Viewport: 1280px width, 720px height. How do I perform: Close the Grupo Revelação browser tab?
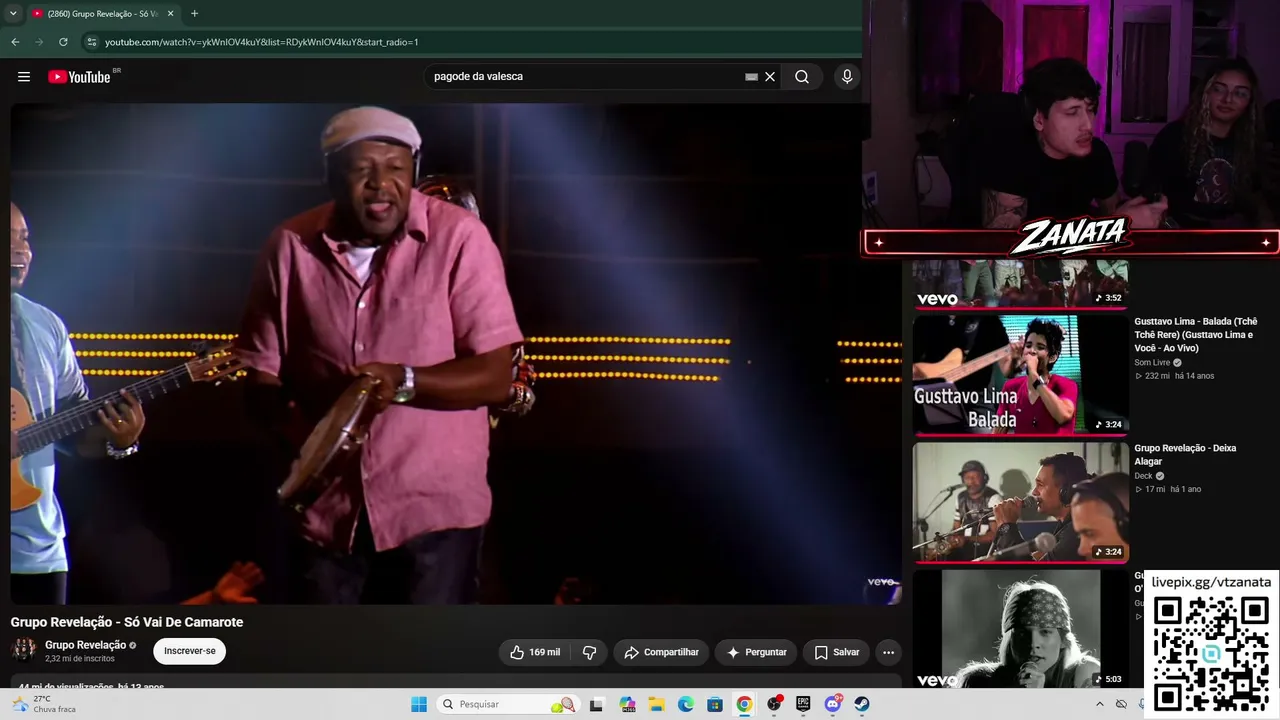pos(171,14)
